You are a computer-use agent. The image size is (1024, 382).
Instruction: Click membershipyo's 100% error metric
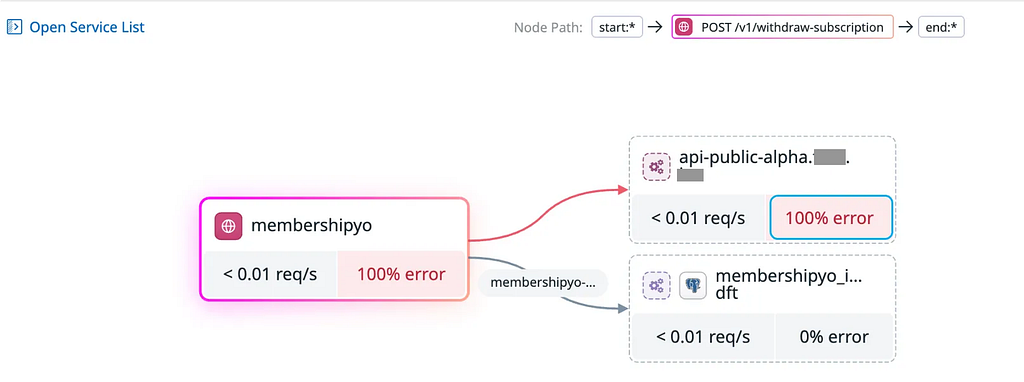[401, 274]
